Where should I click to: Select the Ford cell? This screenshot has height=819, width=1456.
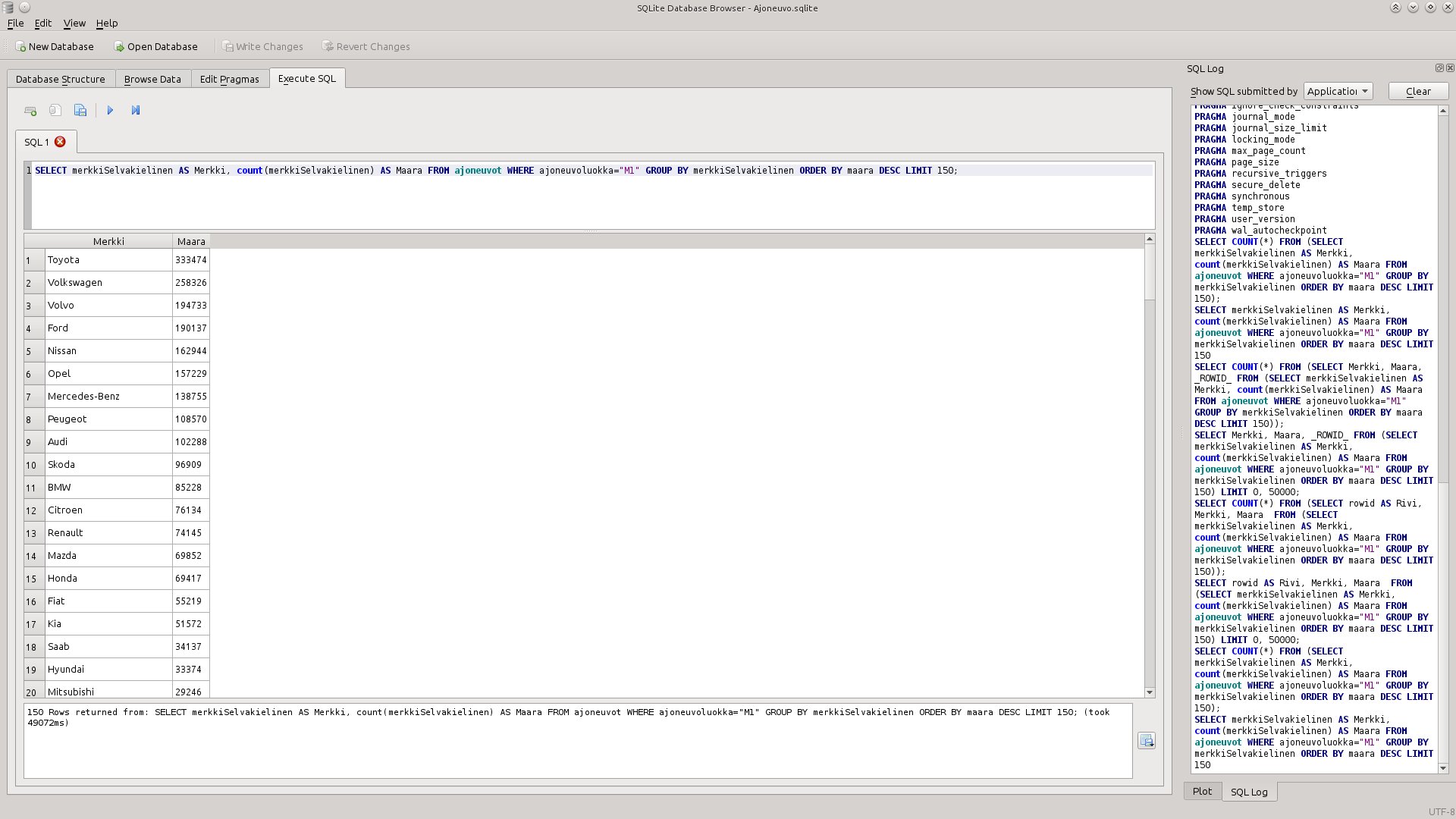click(x=108, y=328)
